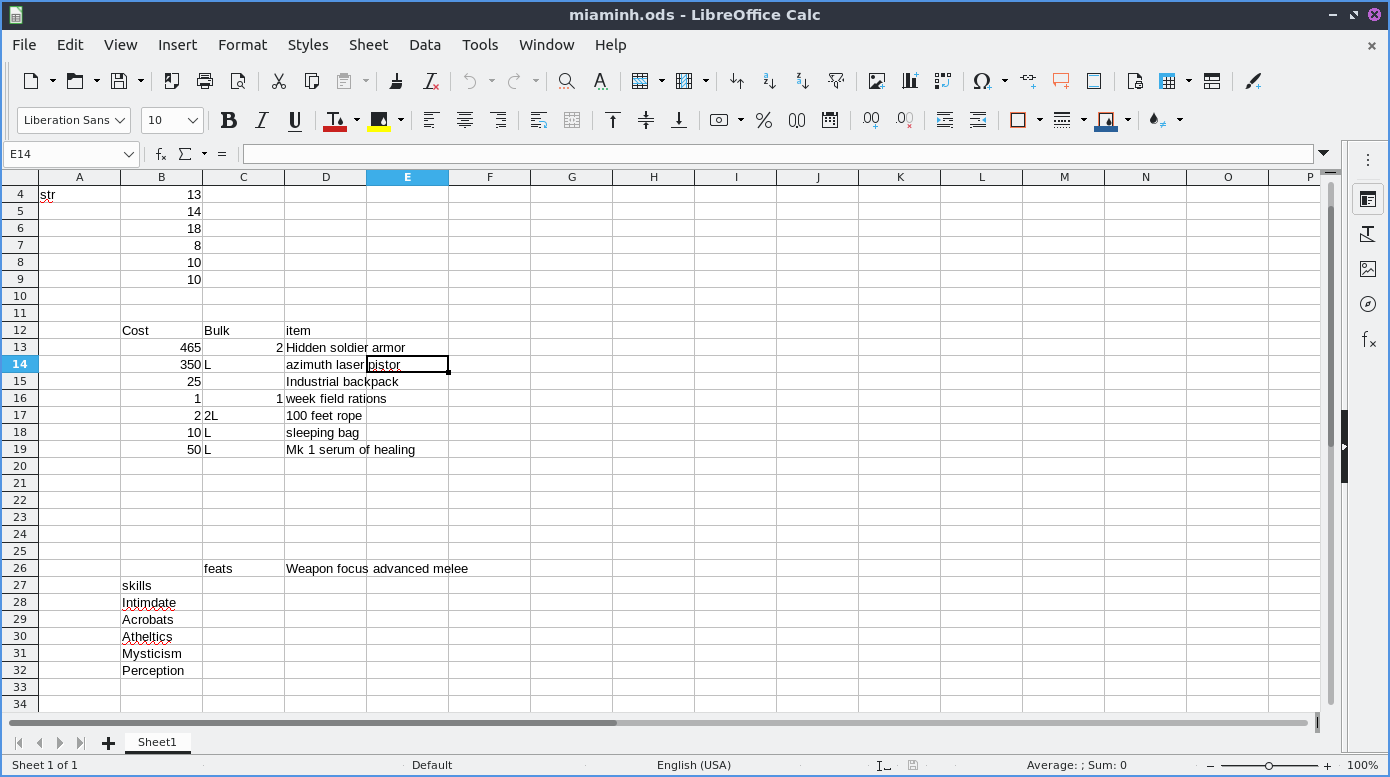Click the Save document icon
Viewport: 1390px width, 777px height.
[x=119, y=81]
